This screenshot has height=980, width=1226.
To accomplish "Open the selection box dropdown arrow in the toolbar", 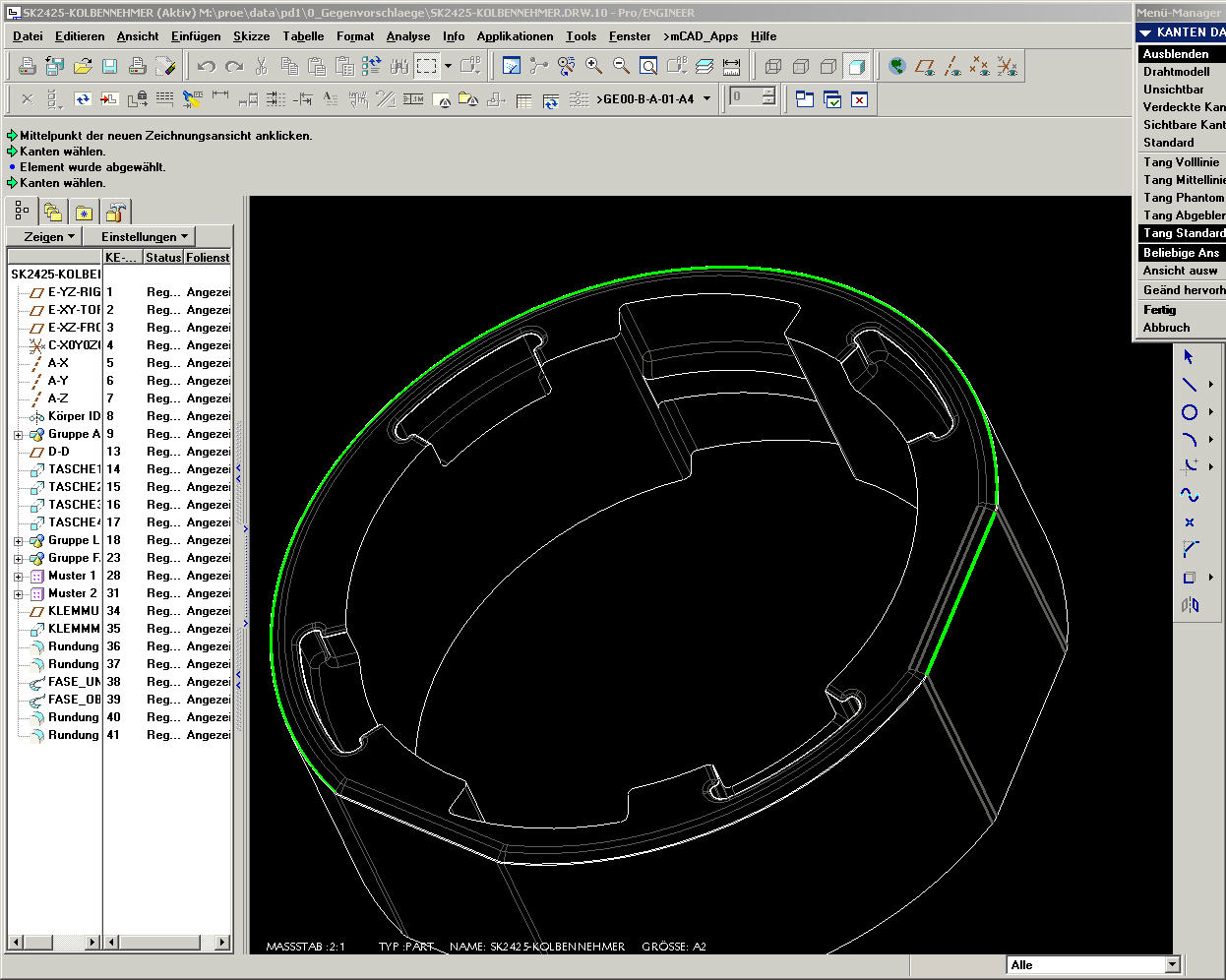I will pyautogui.click(x=448, y=66).
